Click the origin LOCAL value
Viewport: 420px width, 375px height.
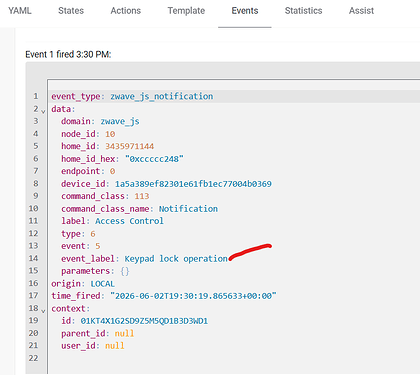103,284
